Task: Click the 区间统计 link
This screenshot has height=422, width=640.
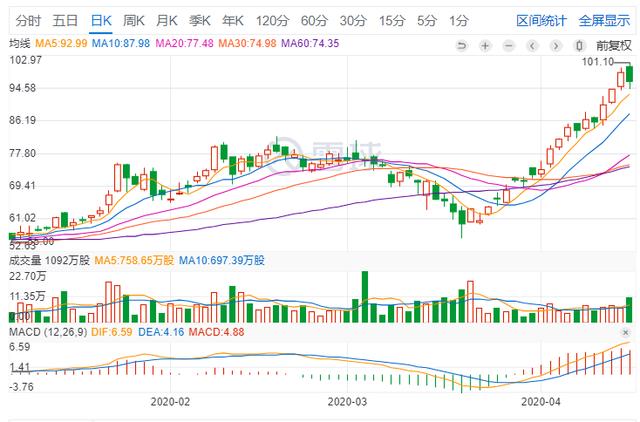Action: [x=541, y=20]
